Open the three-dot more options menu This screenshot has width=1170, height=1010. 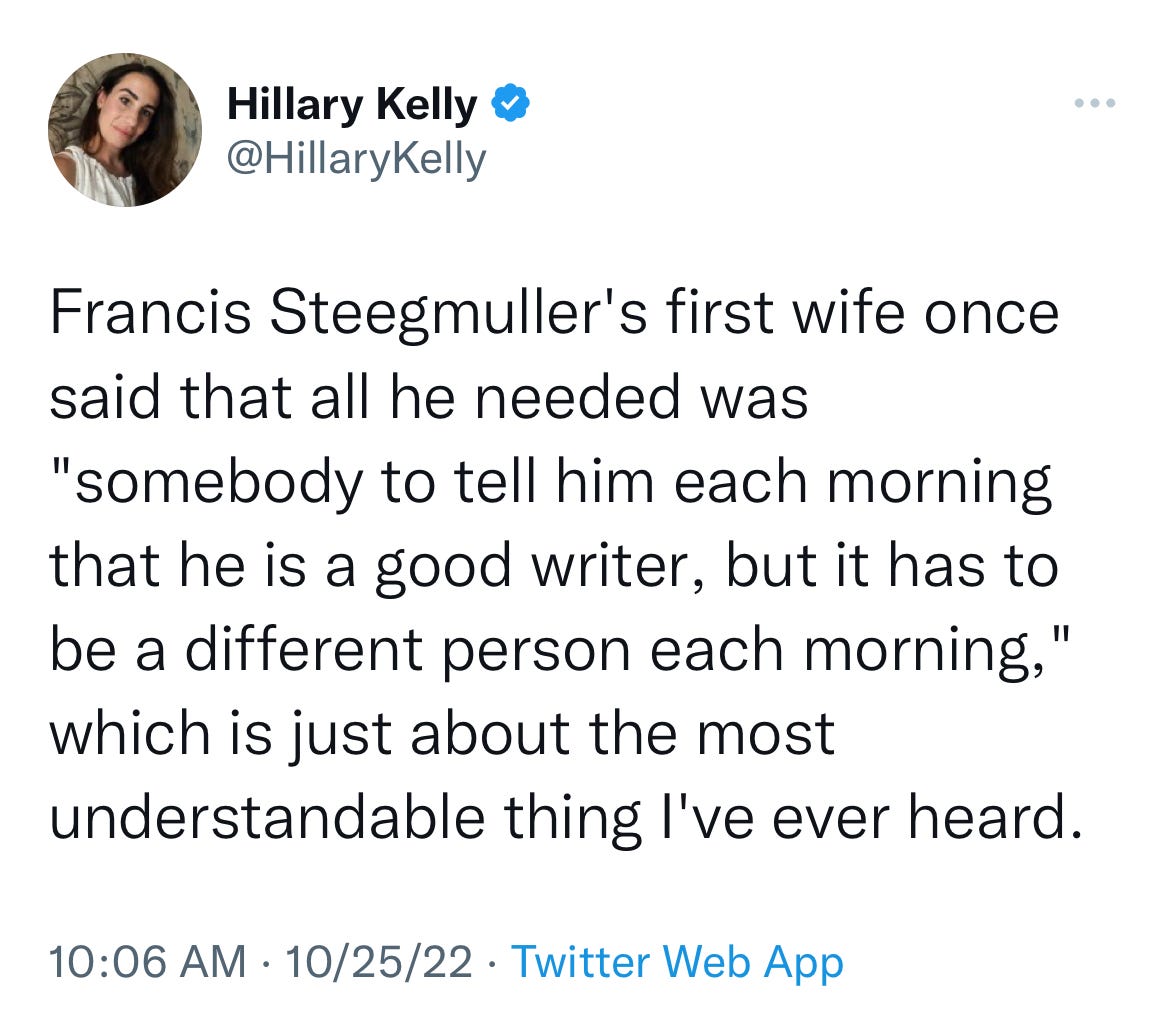[1095, 103]
